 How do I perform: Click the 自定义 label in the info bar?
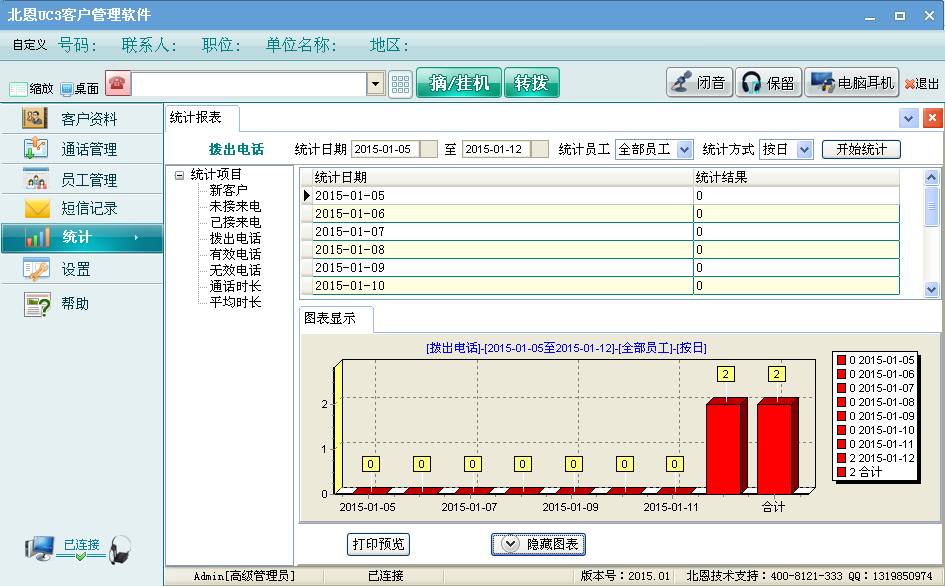30,45
